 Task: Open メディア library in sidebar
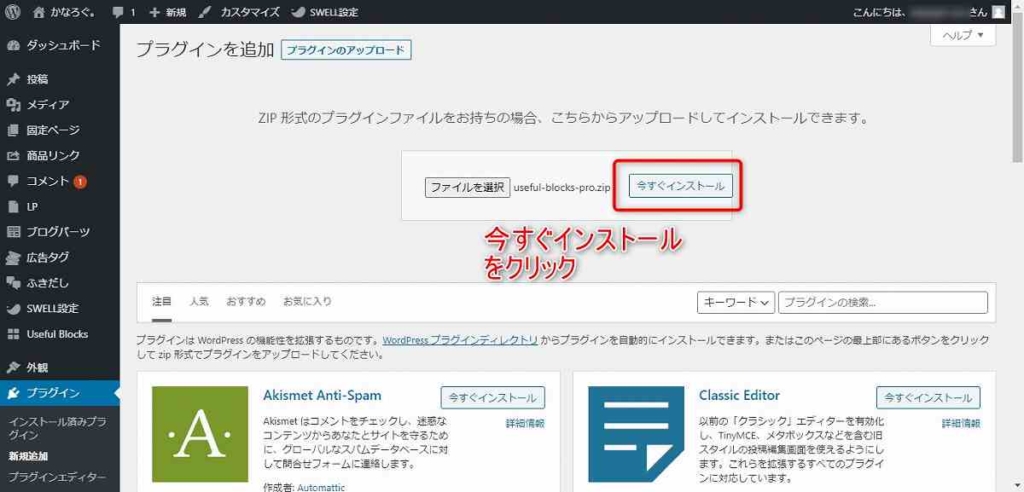[47, 104]
